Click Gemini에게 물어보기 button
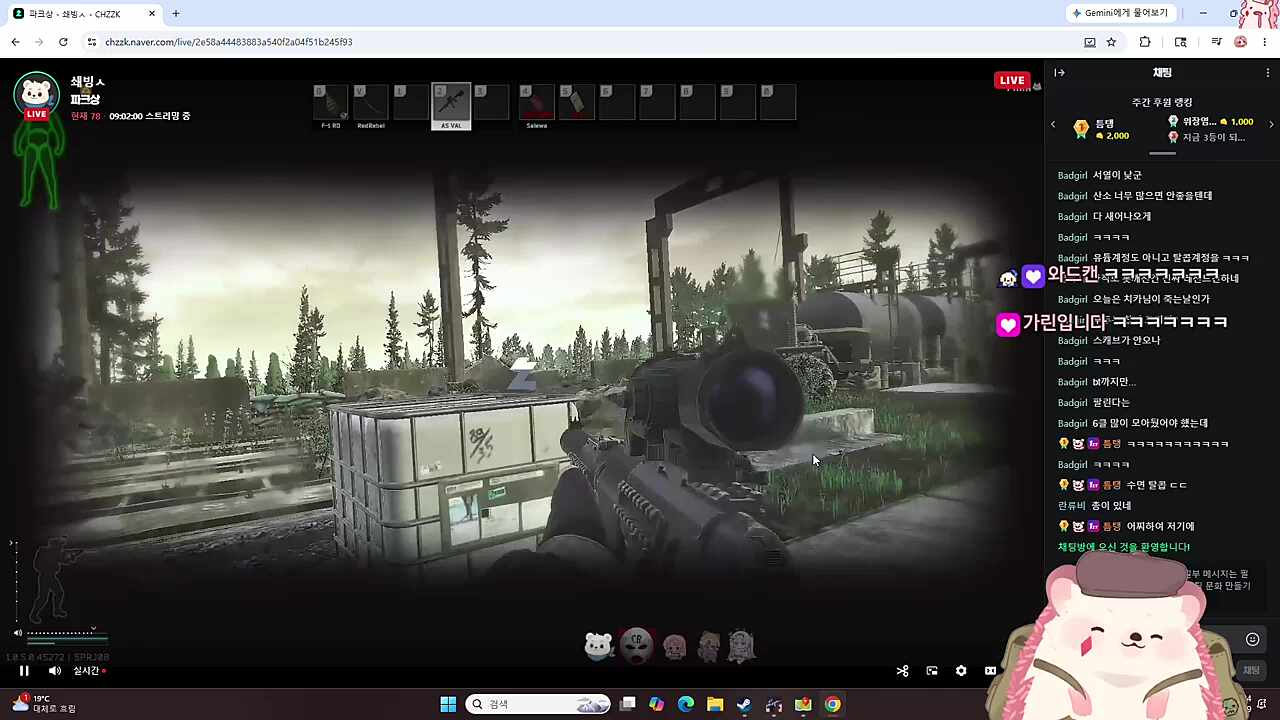The width and height of the screenshot is (1280, 720). point(1120,13)
